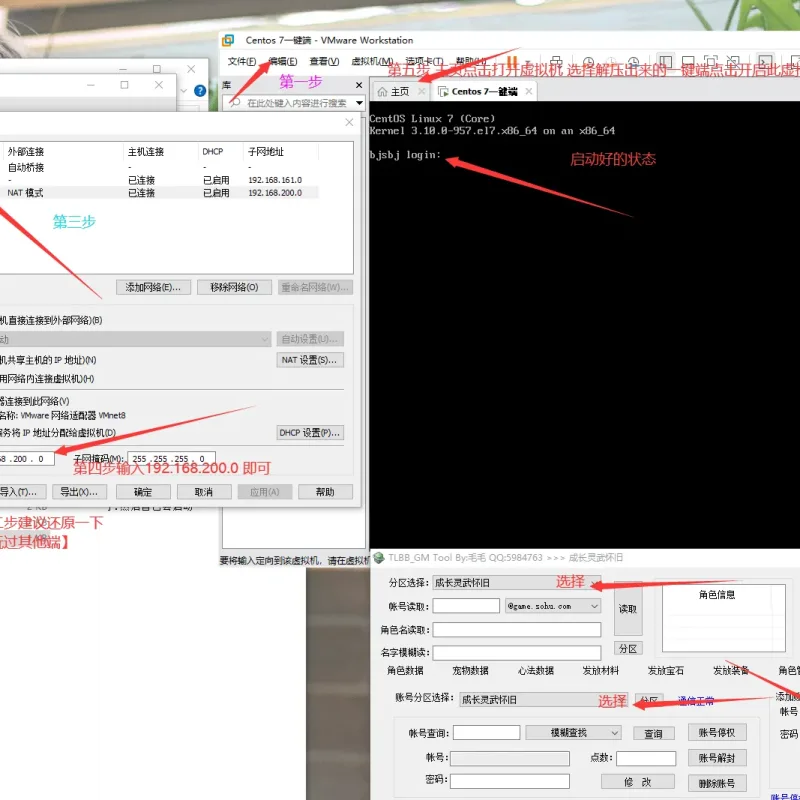Click the 帐号读取 input field
This screenshot has width=800, height=800.
pos(466,606)
